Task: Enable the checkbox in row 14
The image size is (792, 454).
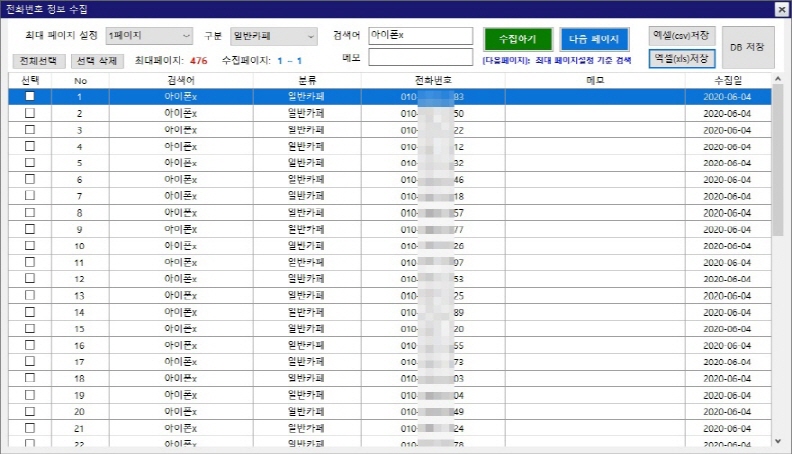Action: (x=30, y=312)
